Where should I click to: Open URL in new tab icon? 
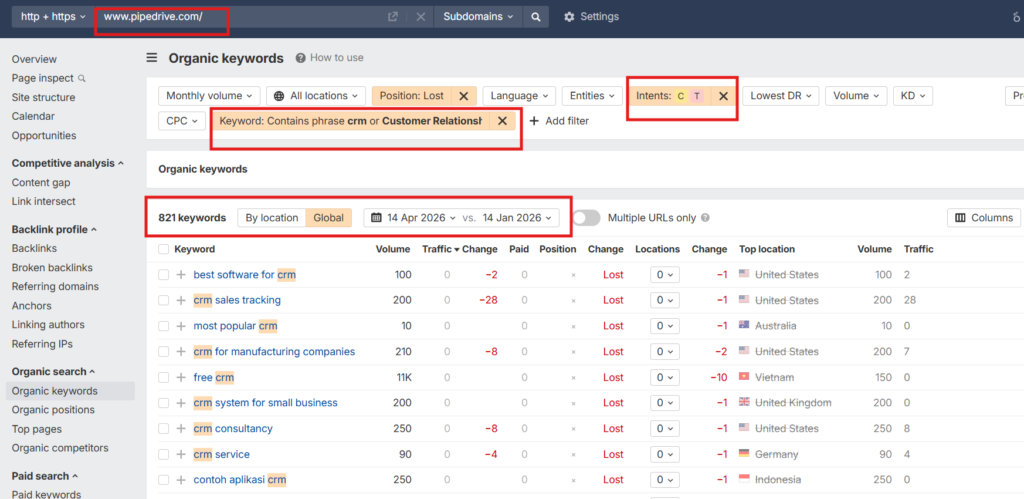click(x=393, y=17)
